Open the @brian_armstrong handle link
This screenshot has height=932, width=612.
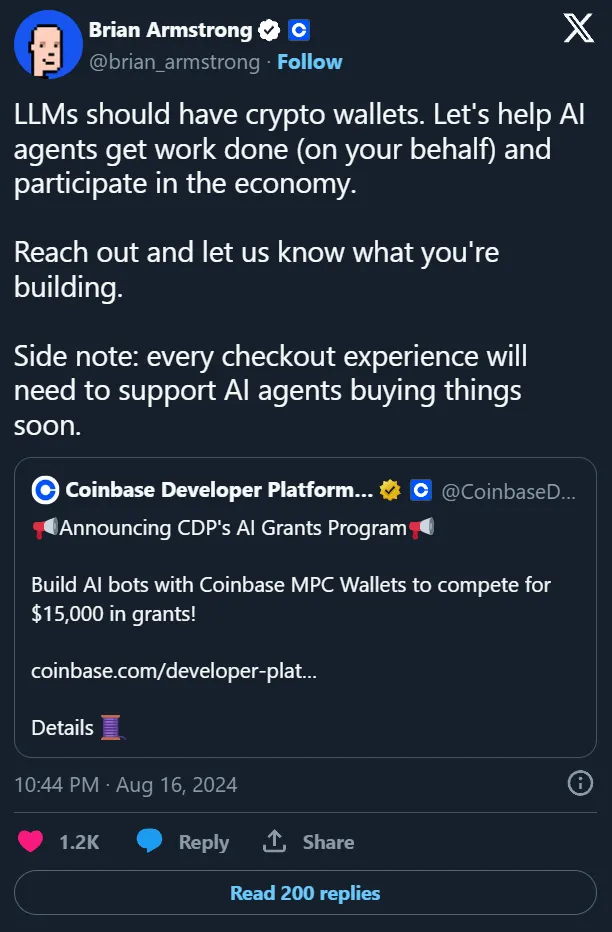pos(176,62)
